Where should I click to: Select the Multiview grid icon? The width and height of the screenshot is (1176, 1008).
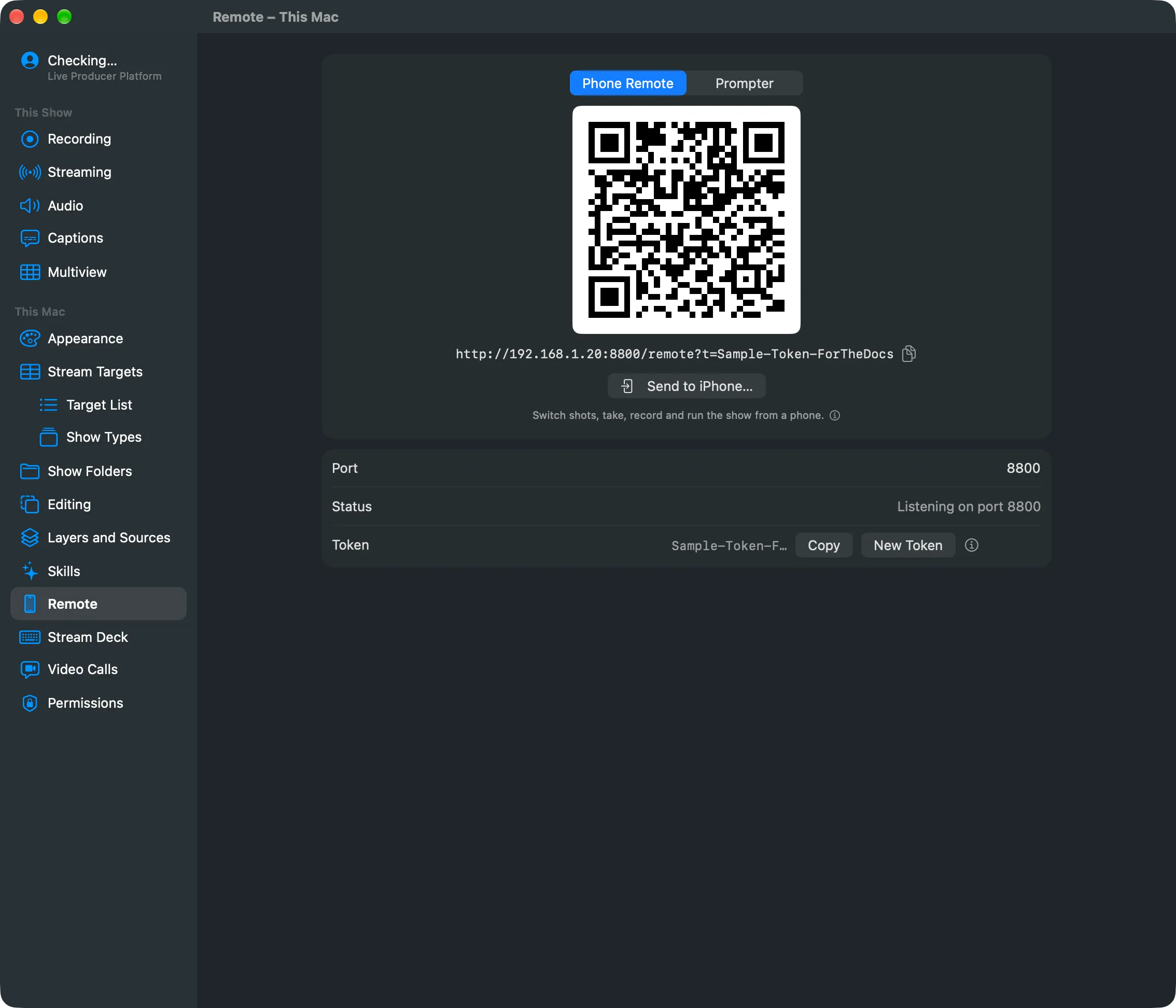click(x=30, y=272)
